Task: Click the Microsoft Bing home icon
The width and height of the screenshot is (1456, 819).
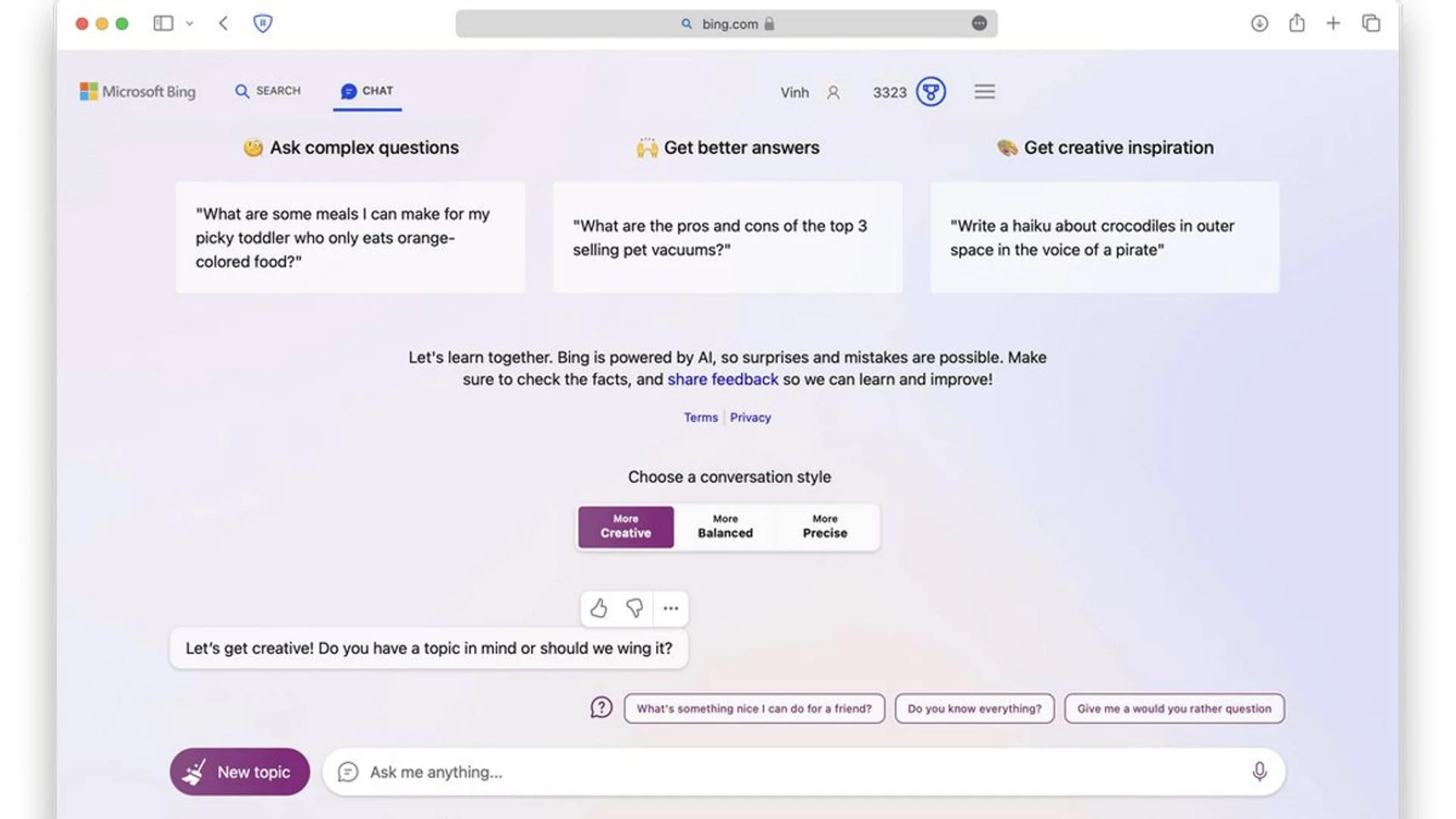Action: point(137,91)
